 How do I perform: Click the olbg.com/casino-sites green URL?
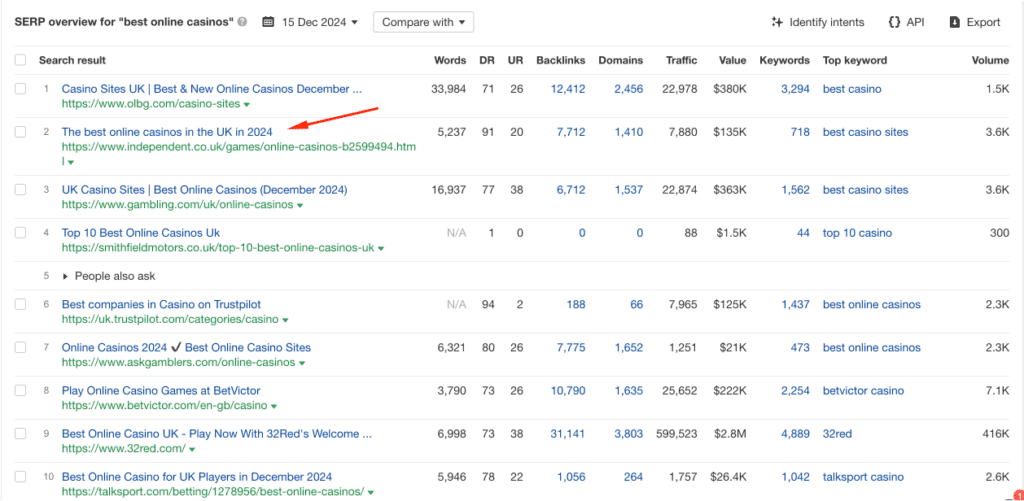click(x=151, y=104)
